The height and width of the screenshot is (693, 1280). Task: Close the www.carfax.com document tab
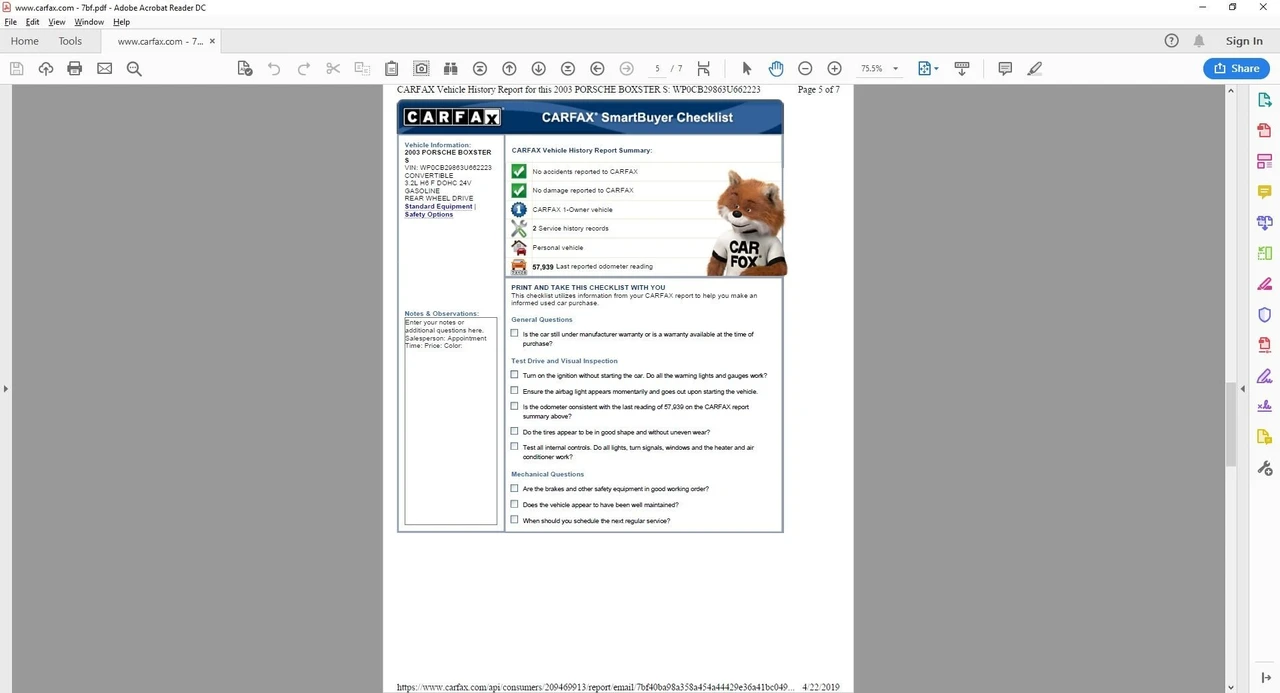pos(212,41)
